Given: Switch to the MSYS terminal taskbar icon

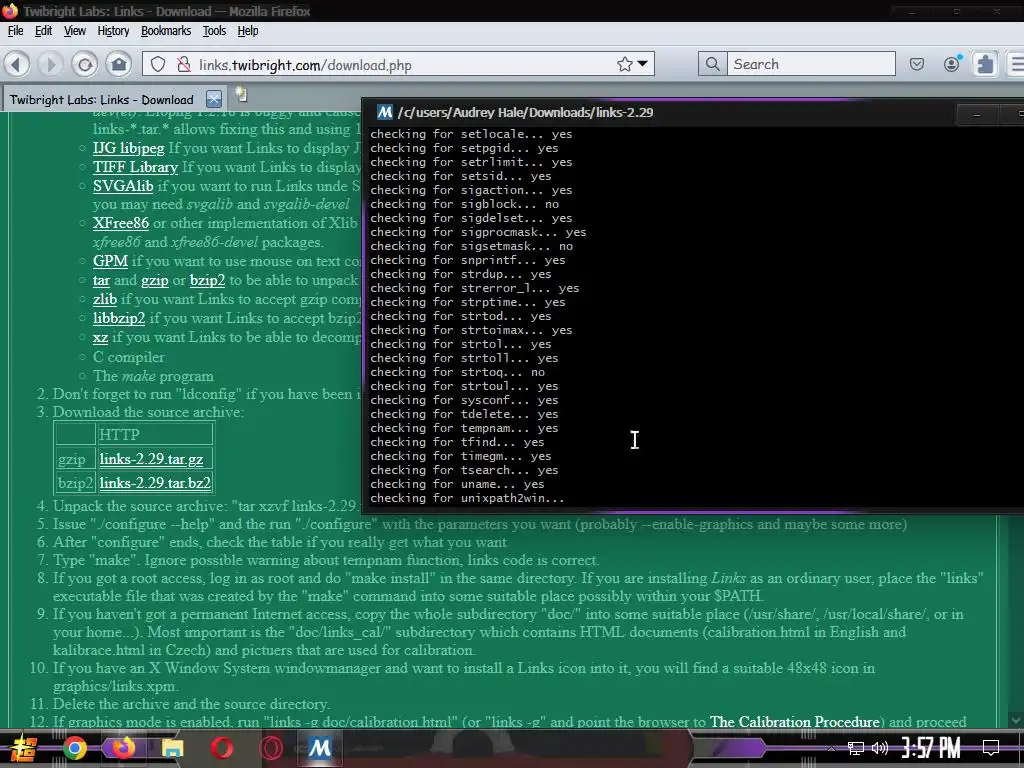Looking at the screenshot, I should pyautogui.click(x=319, y=748).
